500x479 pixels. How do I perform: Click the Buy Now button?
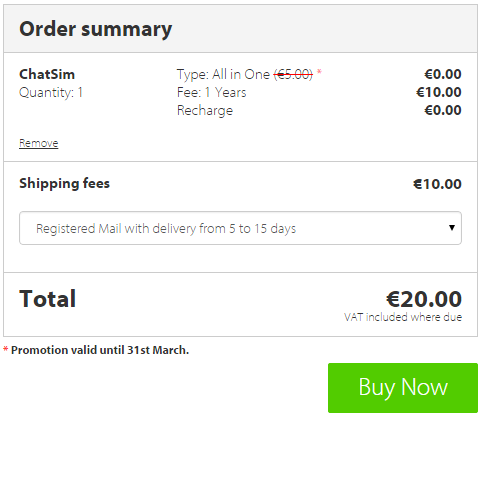click(x=403, y=388)
